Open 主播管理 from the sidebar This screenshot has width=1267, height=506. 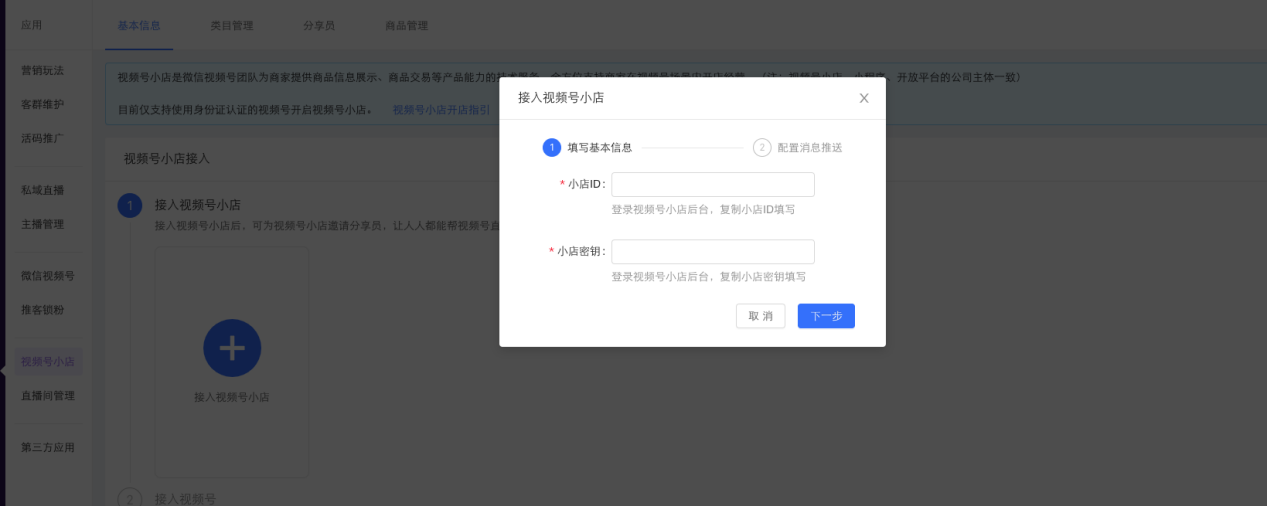(42, 224)
